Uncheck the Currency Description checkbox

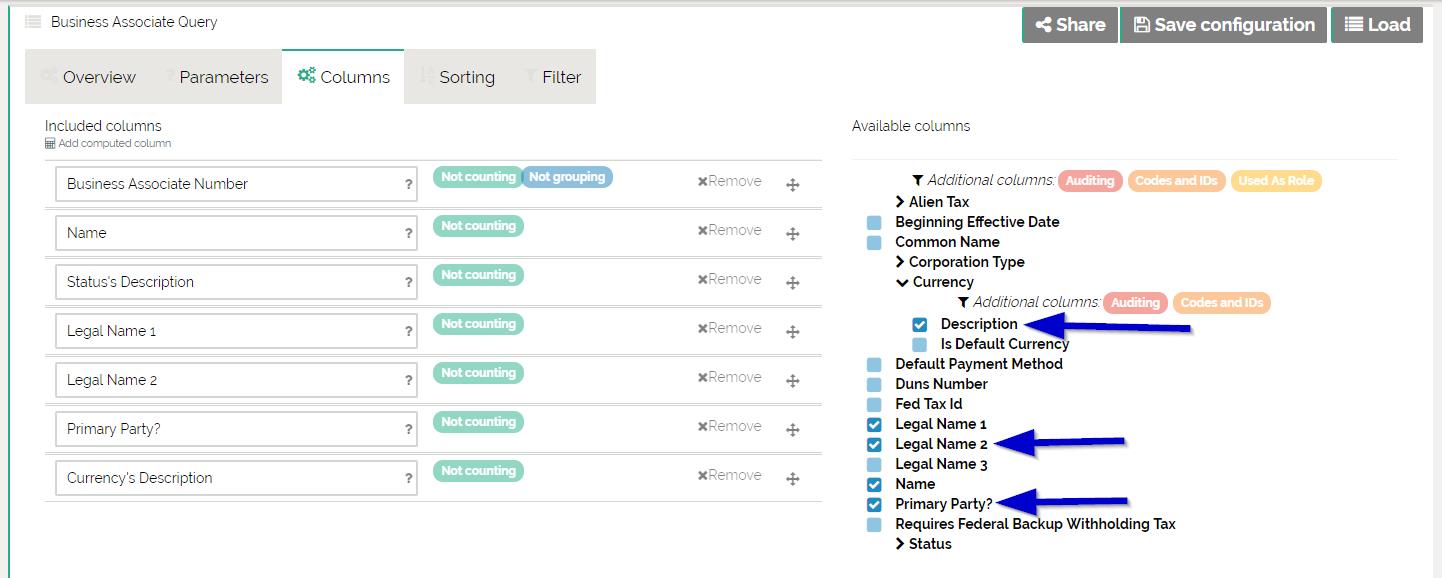click(920, 324)
